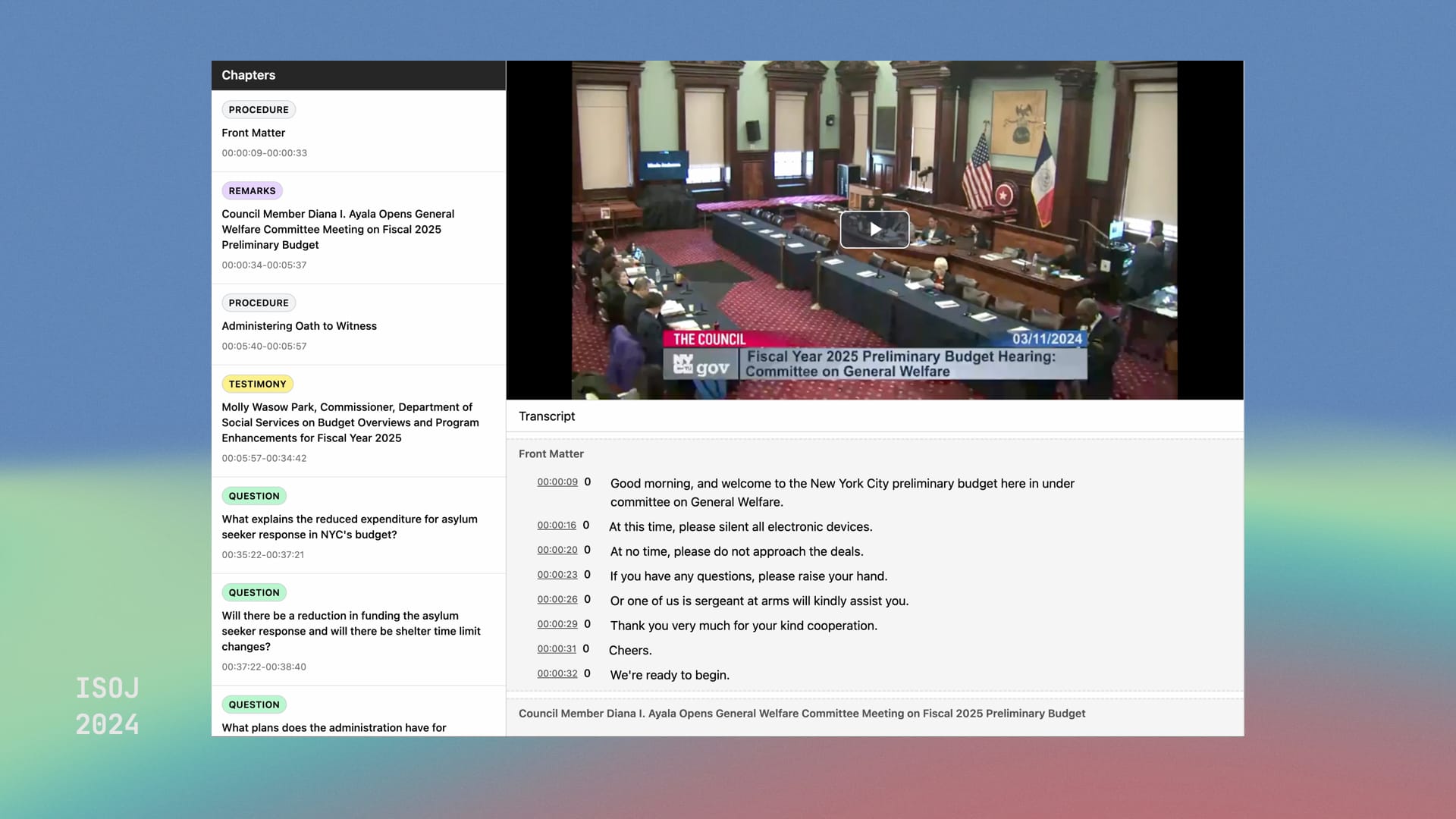
Task: Click timestamp 00:00:29 link
Action: point(557,624)
